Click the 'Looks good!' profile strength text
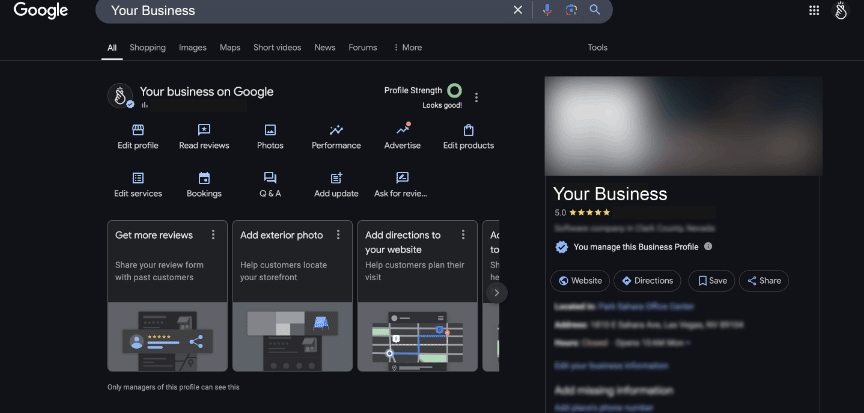Screen dimensions: 864x413 click(442, 105)
